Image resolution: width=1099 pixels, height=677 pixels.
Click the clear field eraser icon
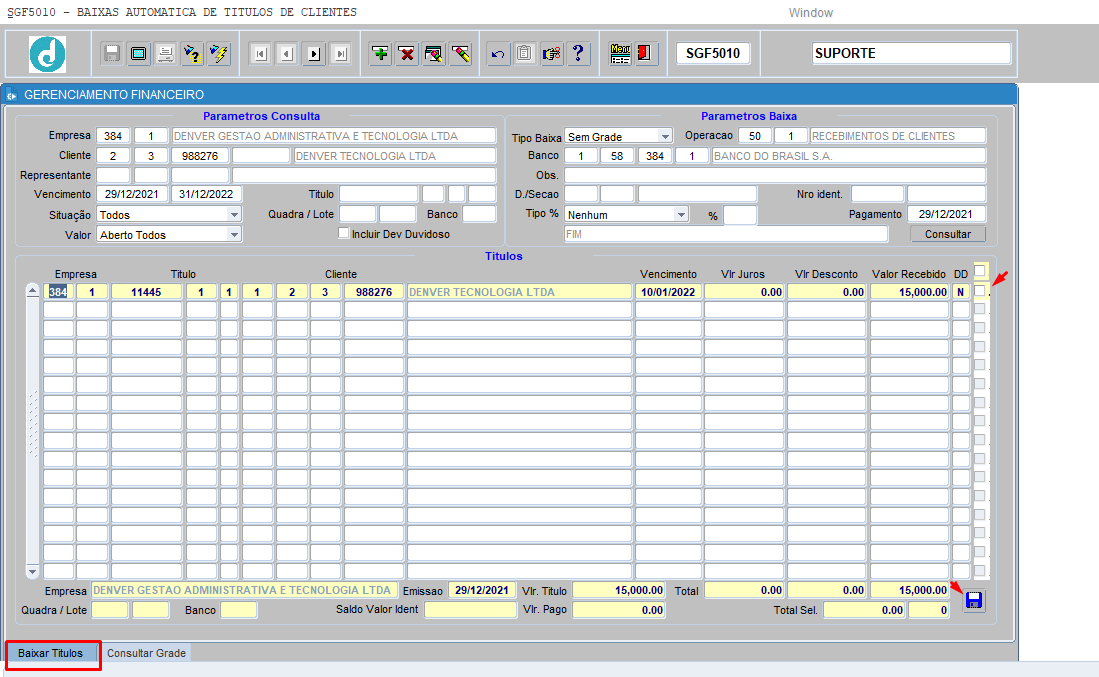coord(460,53)
